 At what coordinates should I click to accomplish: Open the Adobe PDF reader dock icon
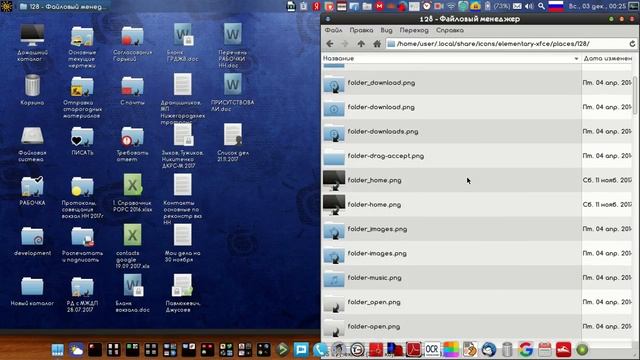tap(413, 350)
